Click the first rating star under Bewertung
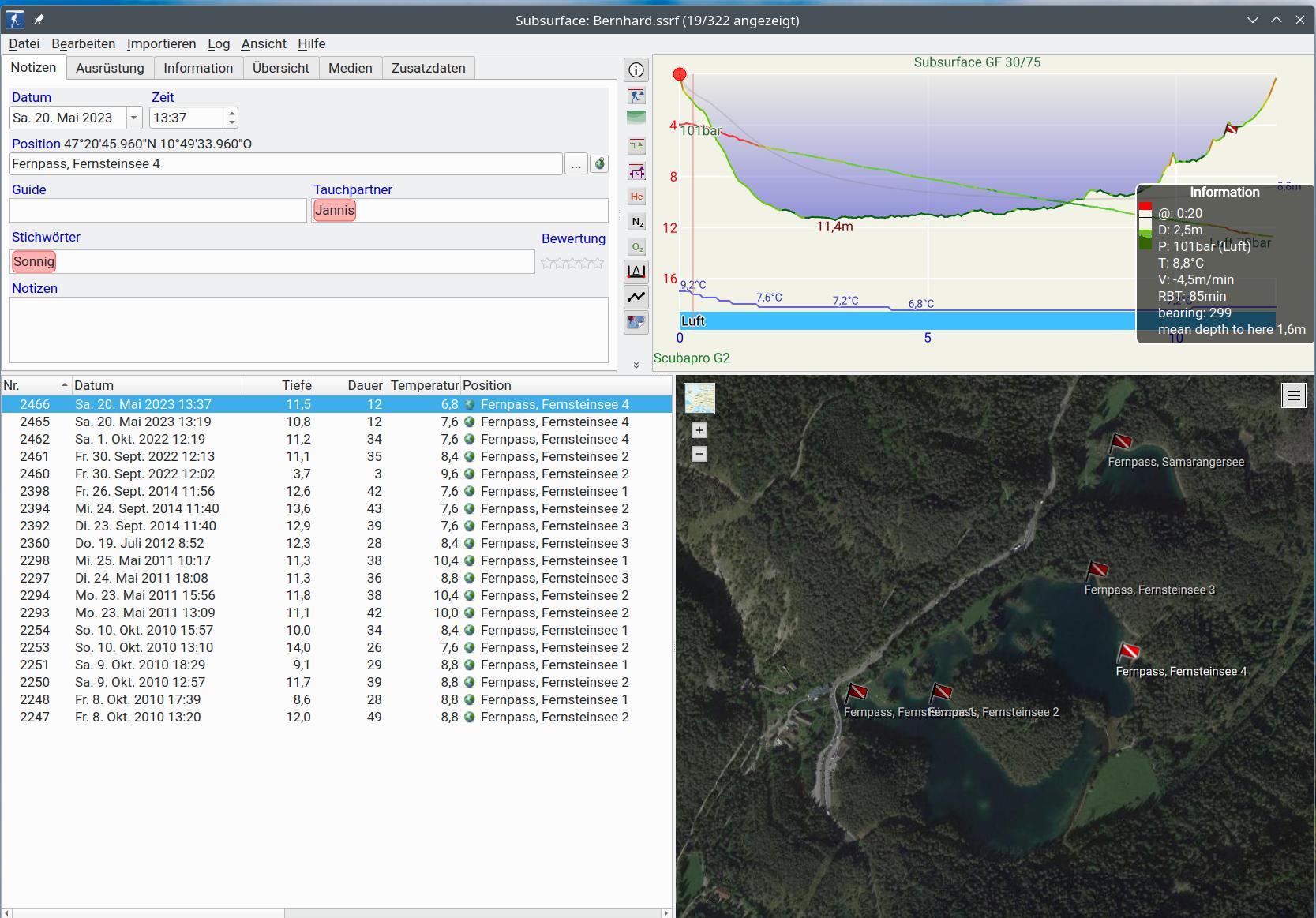 [547, 263]
